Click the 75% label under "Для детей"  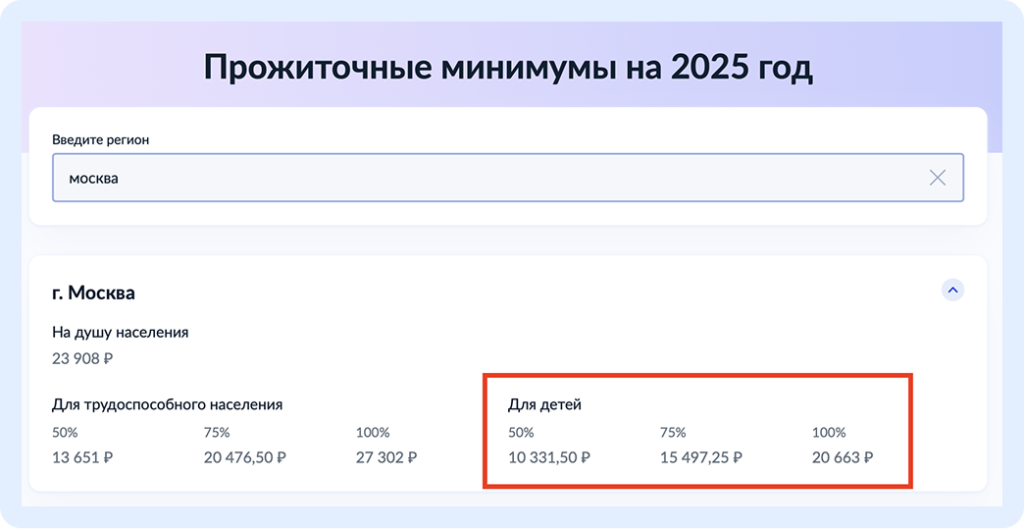point(673,433)
